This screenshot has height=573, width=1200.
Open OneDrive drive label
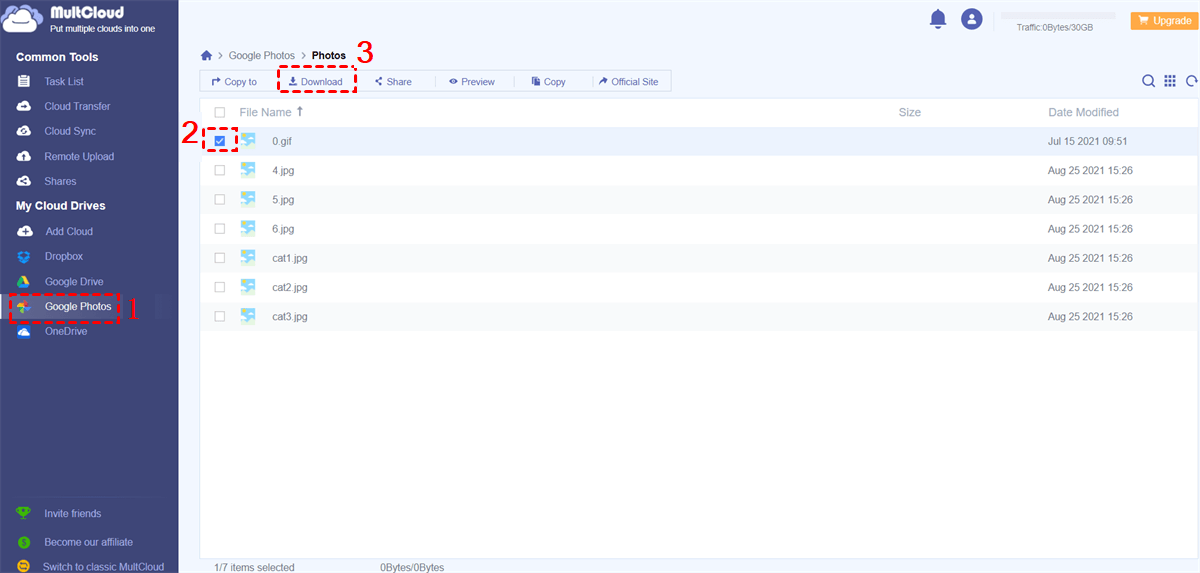(66, 332)
